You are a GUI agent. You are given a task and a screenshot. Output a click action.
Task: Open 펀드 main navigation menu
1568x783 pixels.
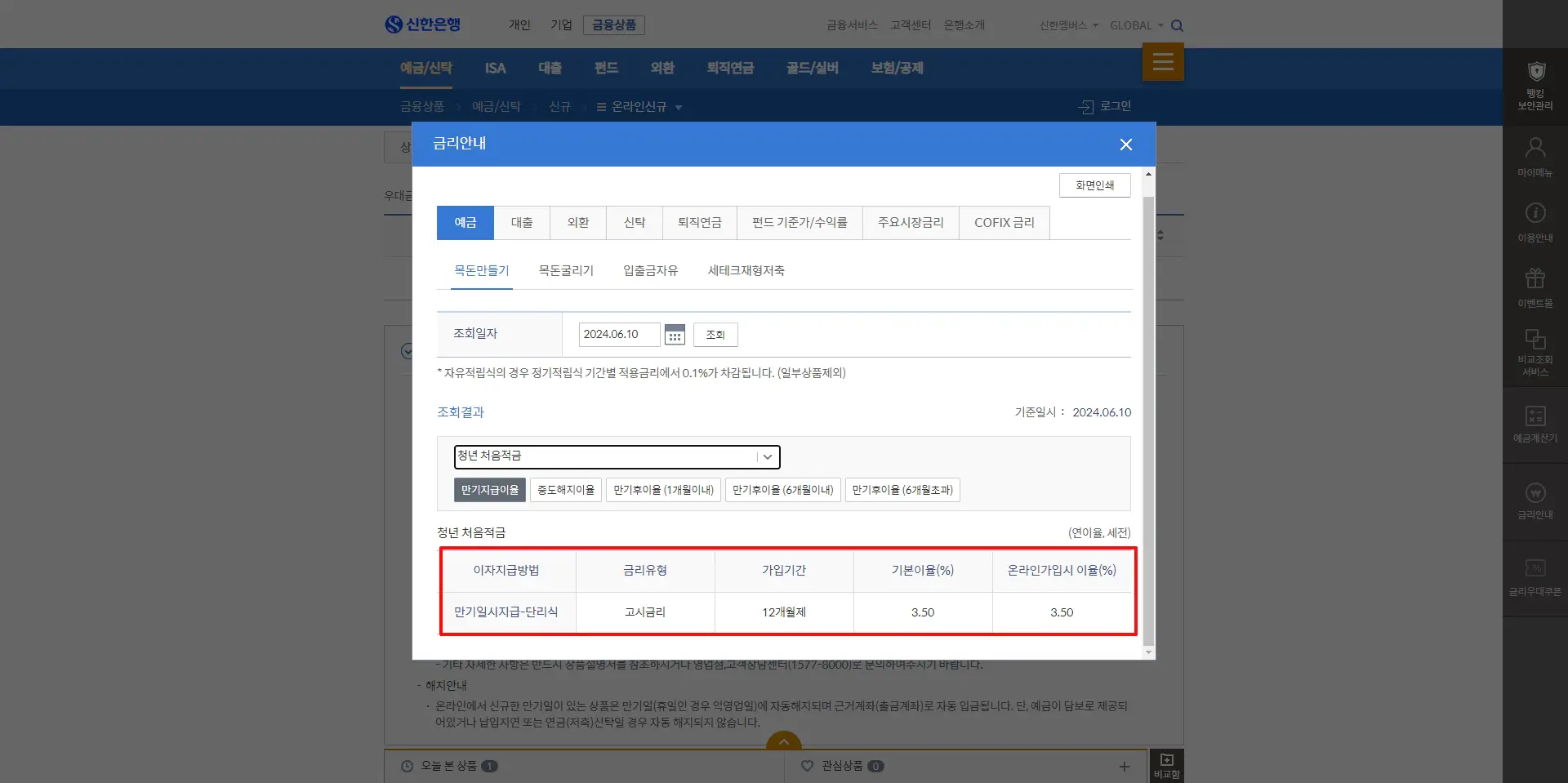click(x=606, y=68)
